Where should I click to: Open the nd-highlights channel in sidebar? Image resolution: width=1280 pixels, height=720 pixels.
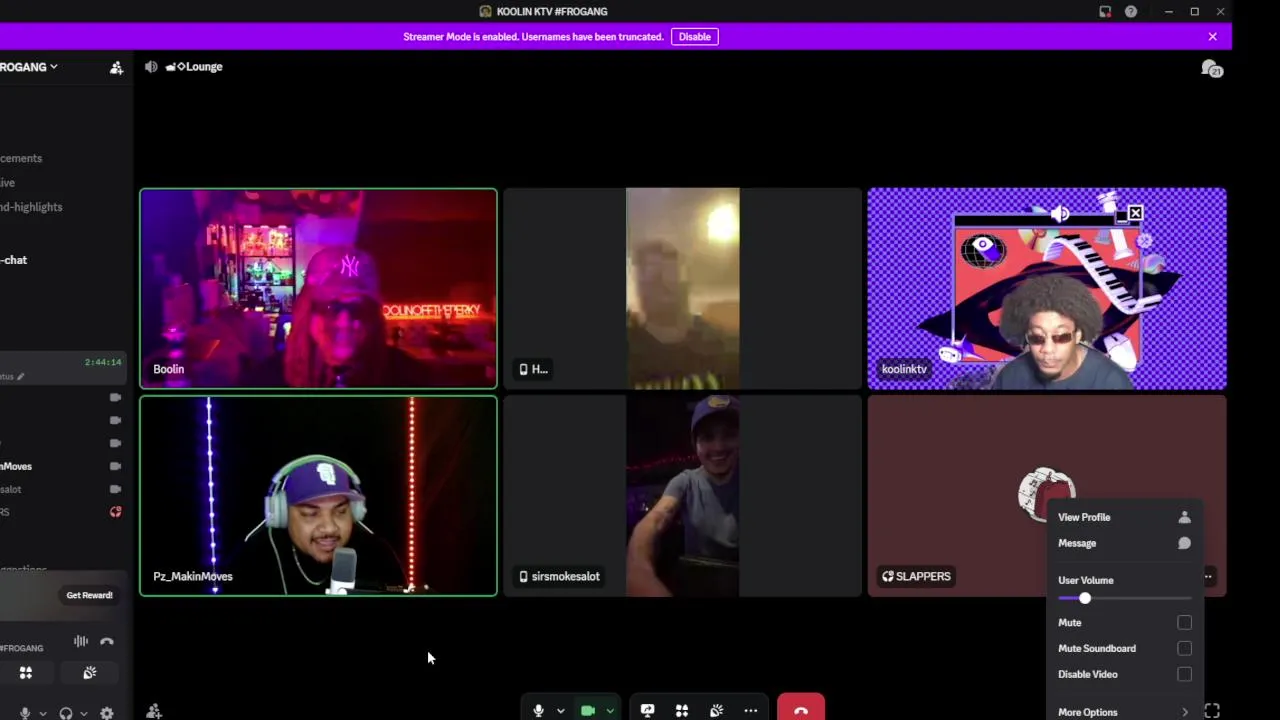coord(31,207)
